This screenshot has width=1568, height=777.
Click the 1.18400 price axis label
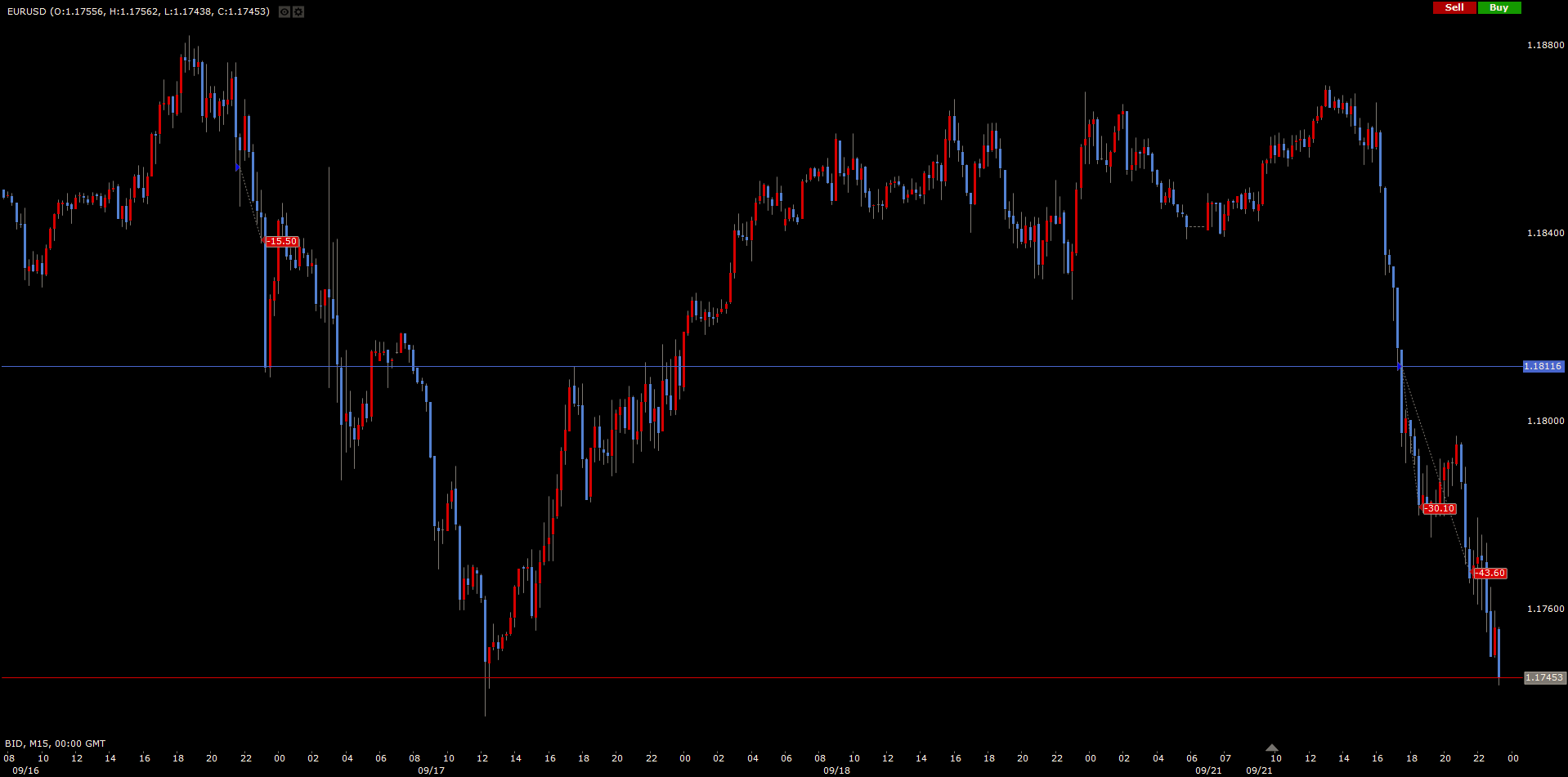pos(1545,234)
